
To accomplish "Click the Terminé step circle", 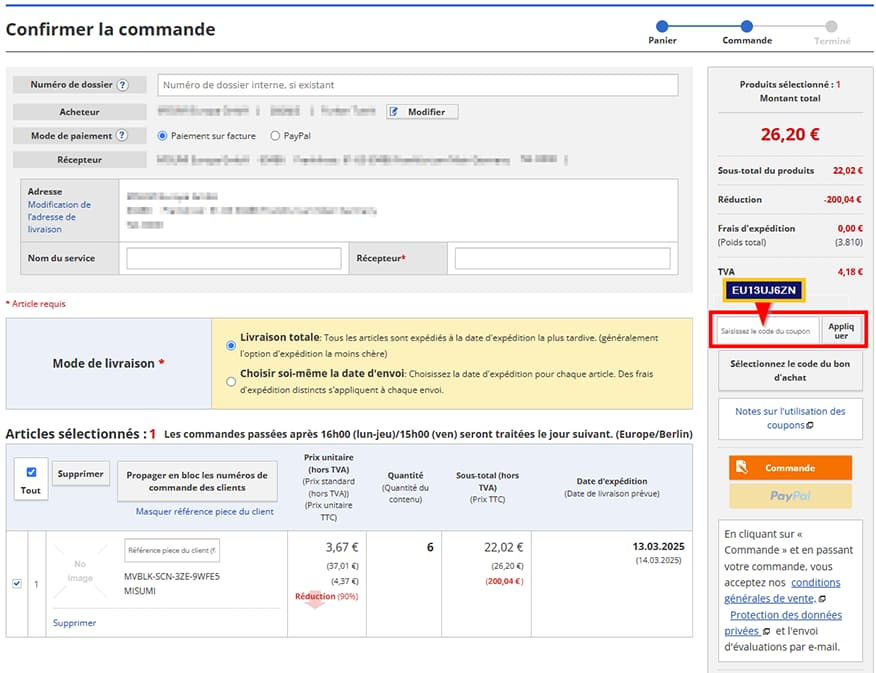I will [x=831, y=26].
